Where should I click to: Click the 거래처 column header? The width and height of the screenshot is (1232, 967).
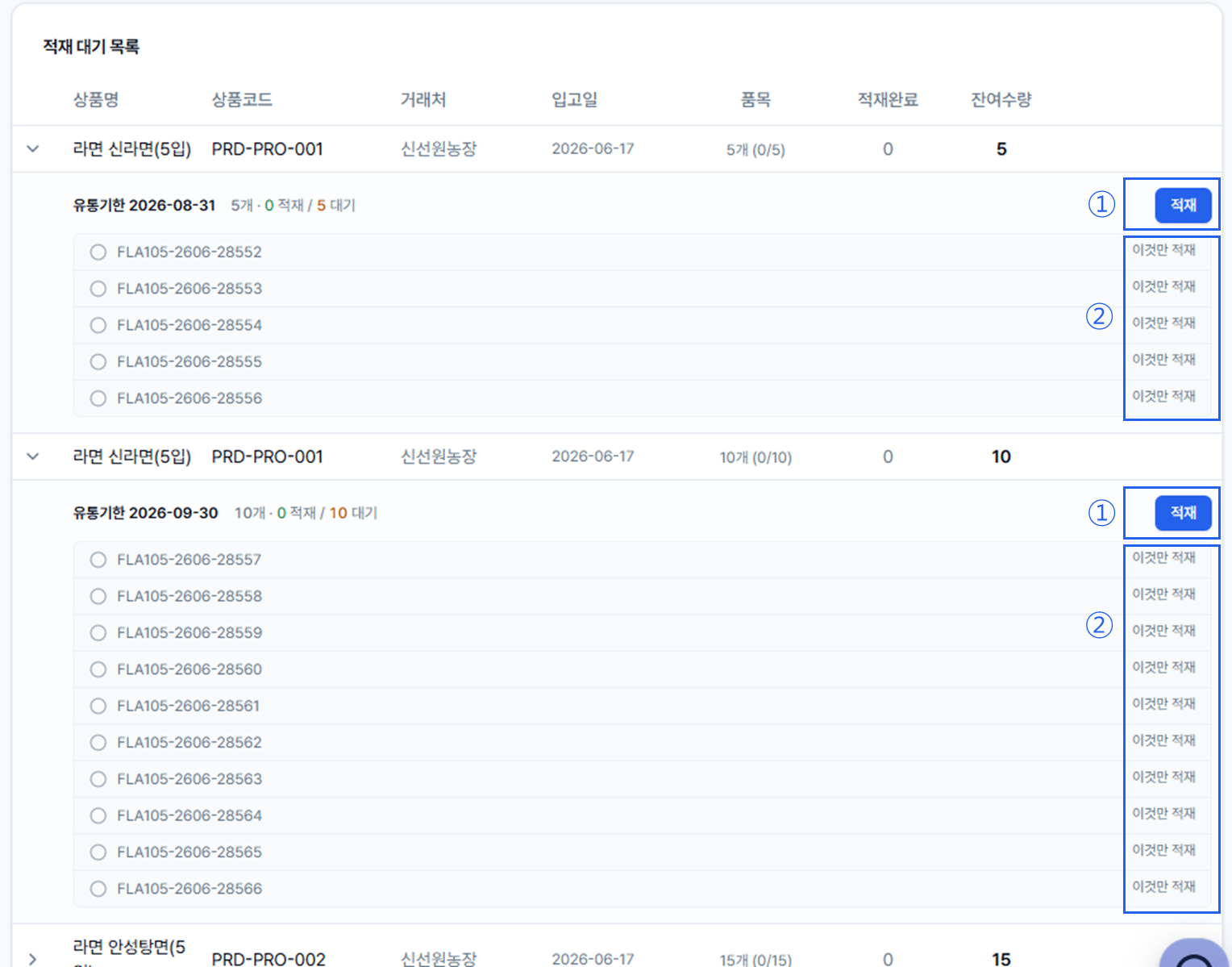point(423,100)
